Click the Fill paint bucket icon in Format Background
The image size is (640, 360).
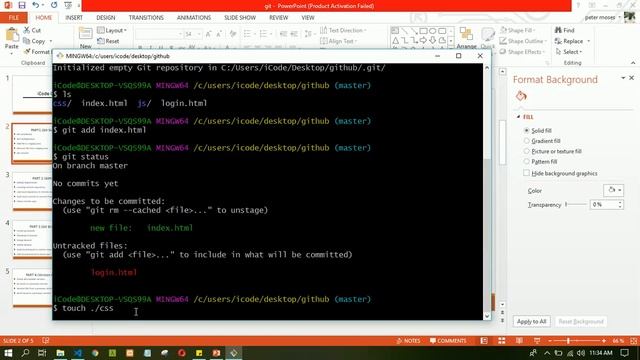point(521,96)
